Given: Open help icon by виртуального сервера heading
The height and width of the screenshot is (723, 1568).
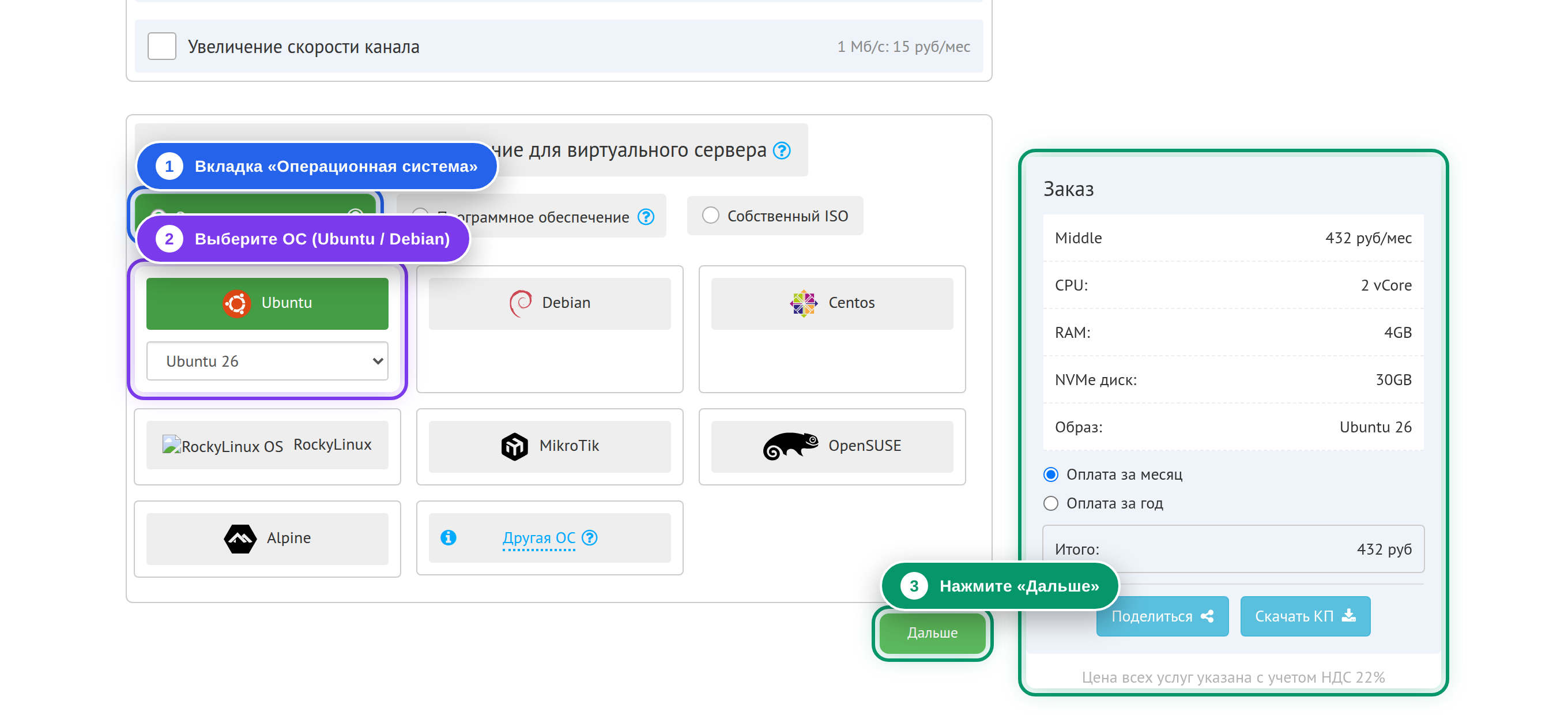Looking at the screenshot, I should pos(782,150).
